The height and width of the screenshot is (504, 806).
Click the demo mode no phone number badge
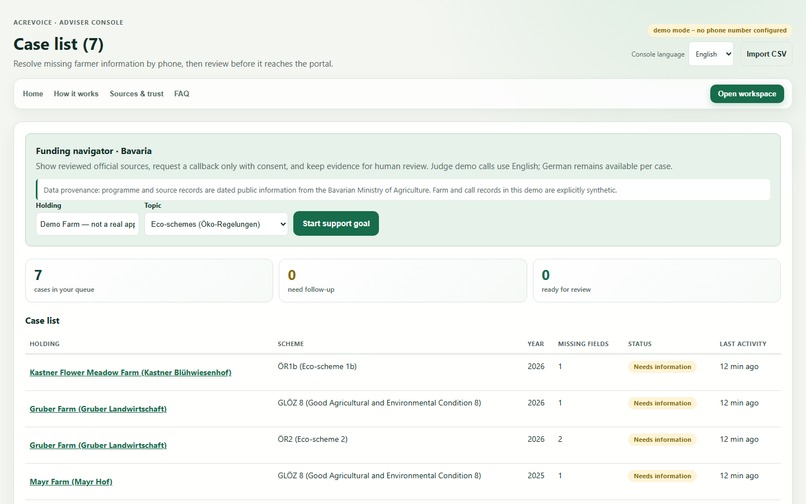[720, 30]
